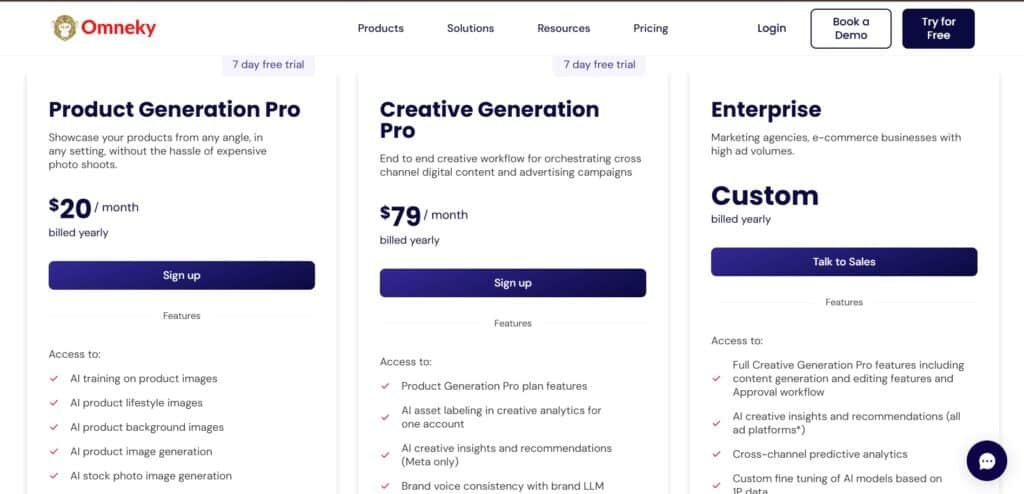Click checkmark next to Product Generation Pro plan features
The height and width of the screenshot is (494, 1024).
point(385,386)
